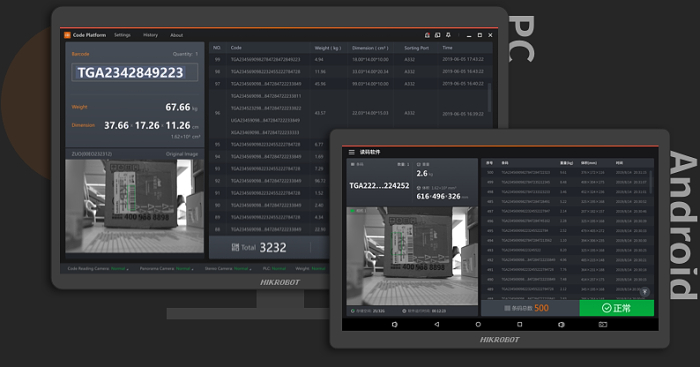Select row 497 in the Android table
The image size is (700, 367).
(567, 211)
